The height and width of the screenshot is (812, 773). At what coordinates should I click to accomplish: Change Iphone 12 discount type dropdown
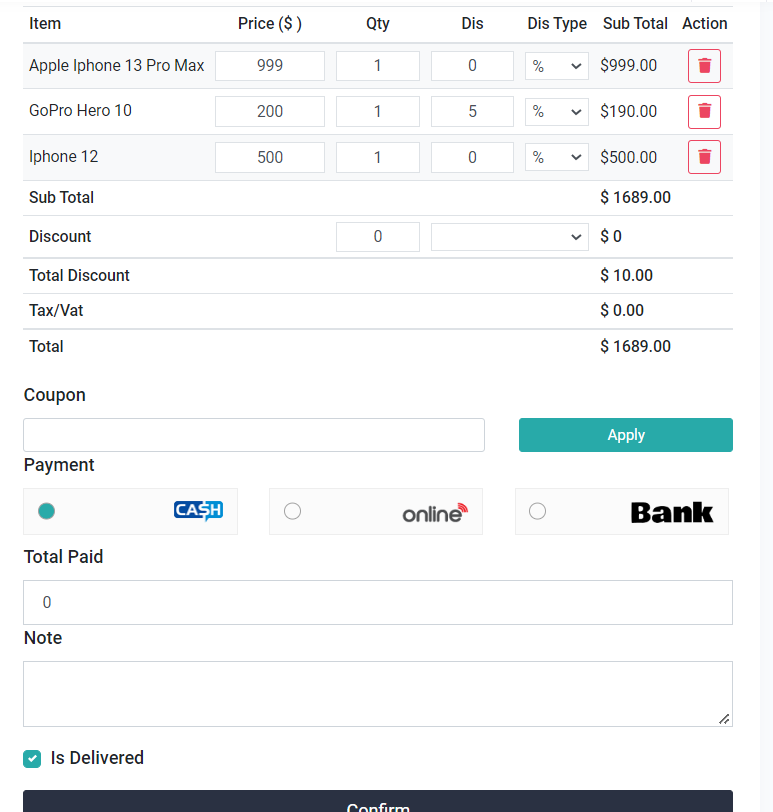pyautogui.click(x=557, y=157)
